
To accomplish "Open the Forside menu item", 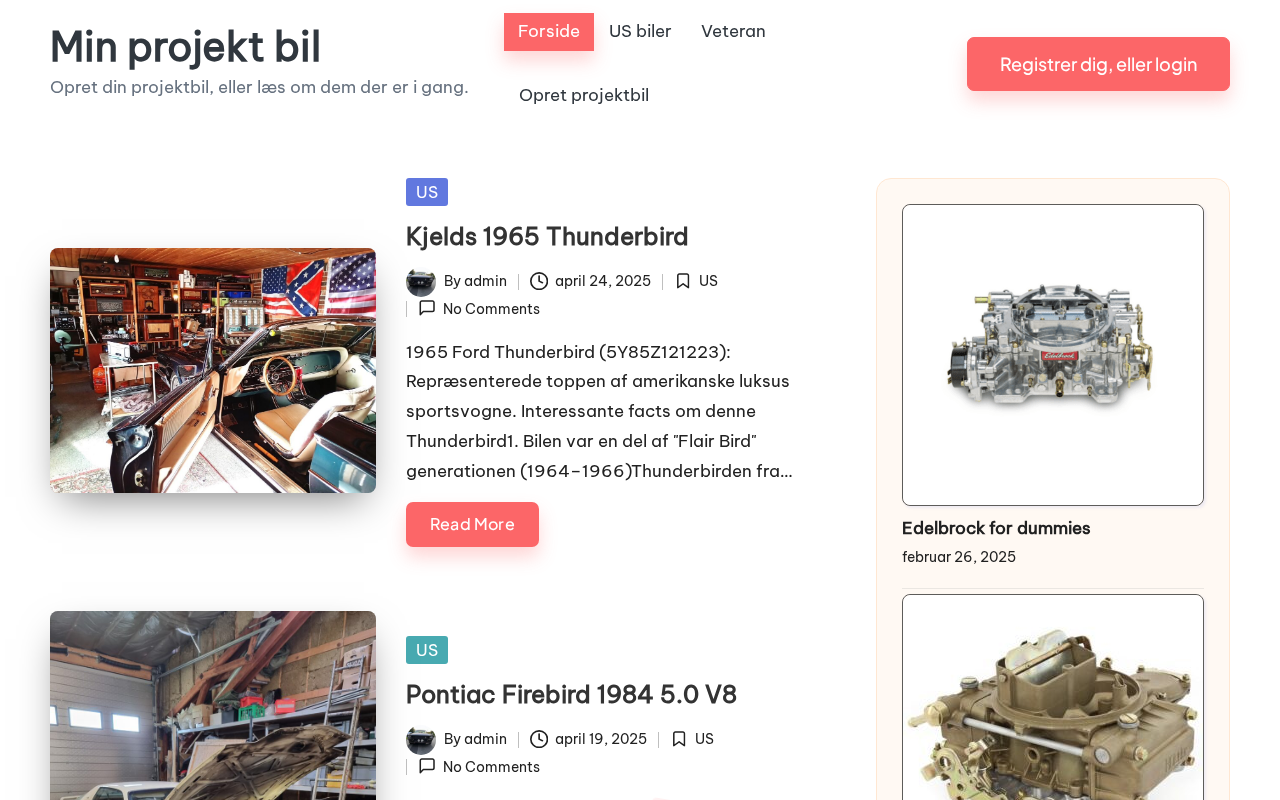I will tap(549, 31).
